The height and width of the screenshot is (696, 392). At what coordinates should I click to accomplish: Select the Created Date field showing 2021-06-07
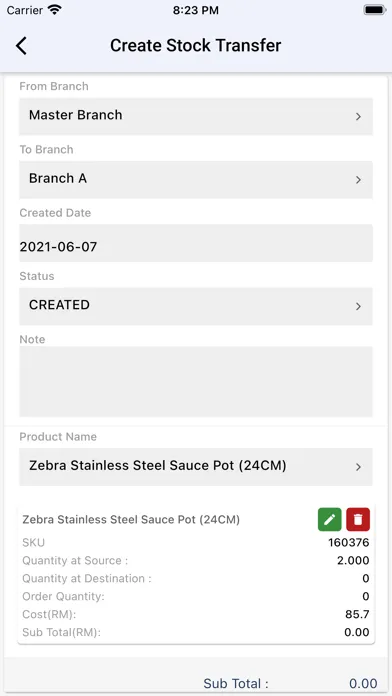click(x=196, y=243)
